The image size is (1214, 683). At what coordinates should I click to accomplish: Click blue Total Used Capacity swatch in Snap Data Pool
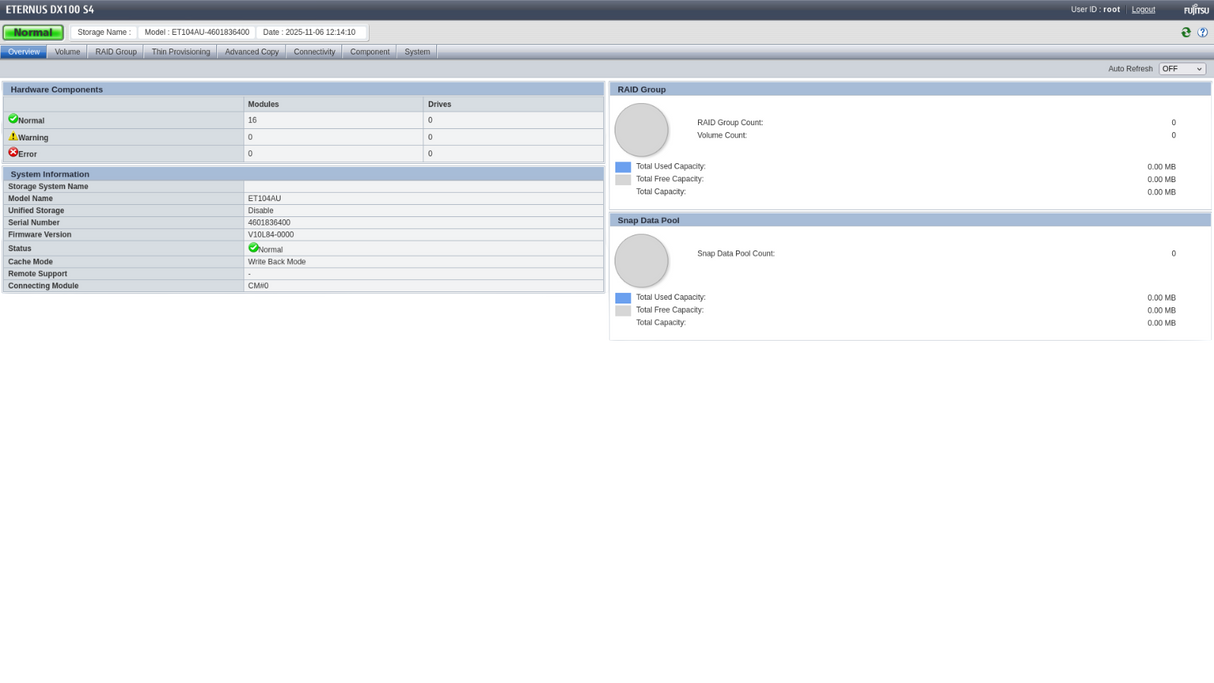pyautogui.click(x=623, y=298)
